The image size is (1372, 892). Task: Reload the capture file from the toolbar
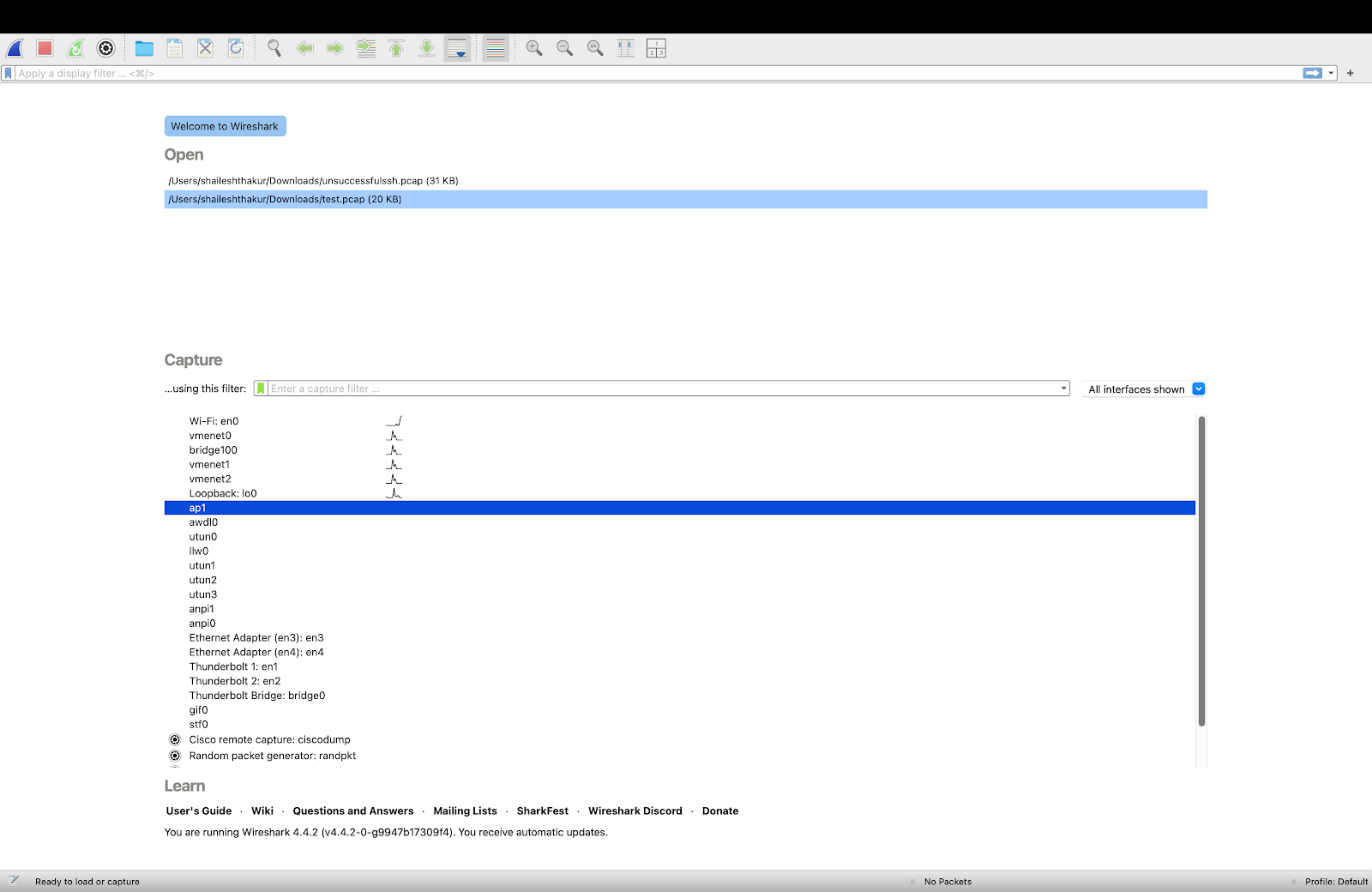coord(236,49)
